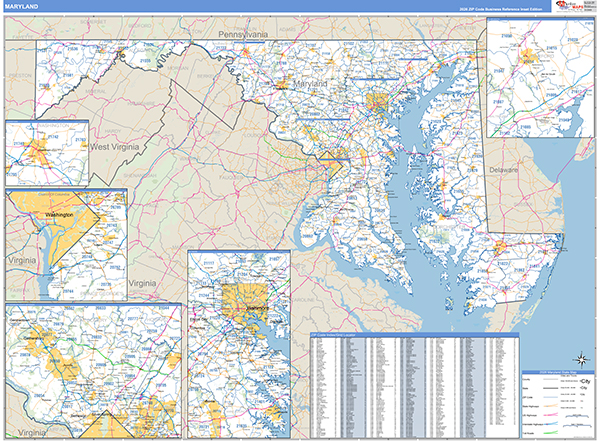Image resolution: width=600 pixels, height=441 pixels.
Task: Click the Baltimore city area on main map
Action: pyautogui.click(x=377, y=102)
